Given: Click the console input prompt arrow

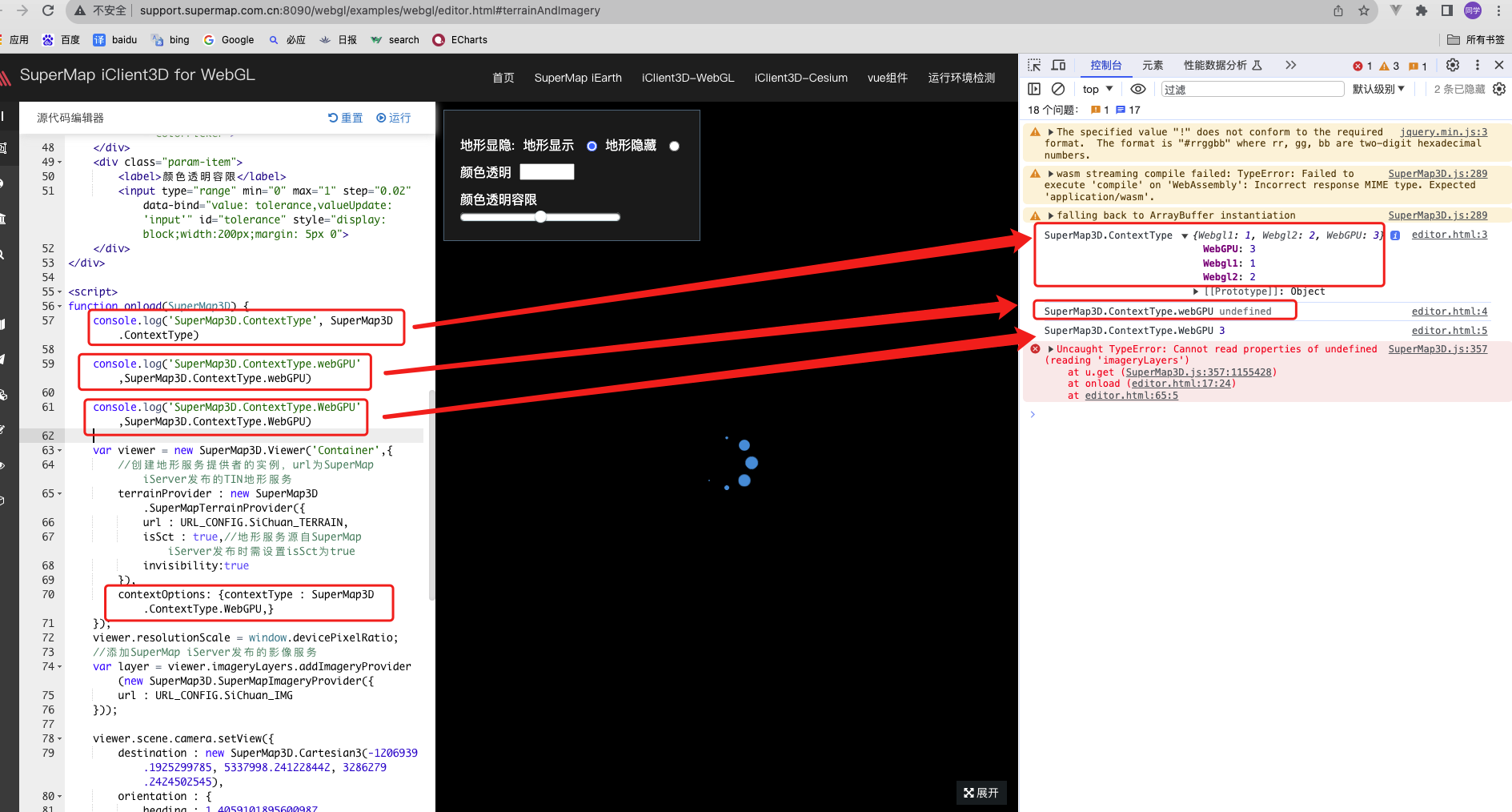Looking at the screenshot, I should pyautogui.click(x=1033, y=414).
